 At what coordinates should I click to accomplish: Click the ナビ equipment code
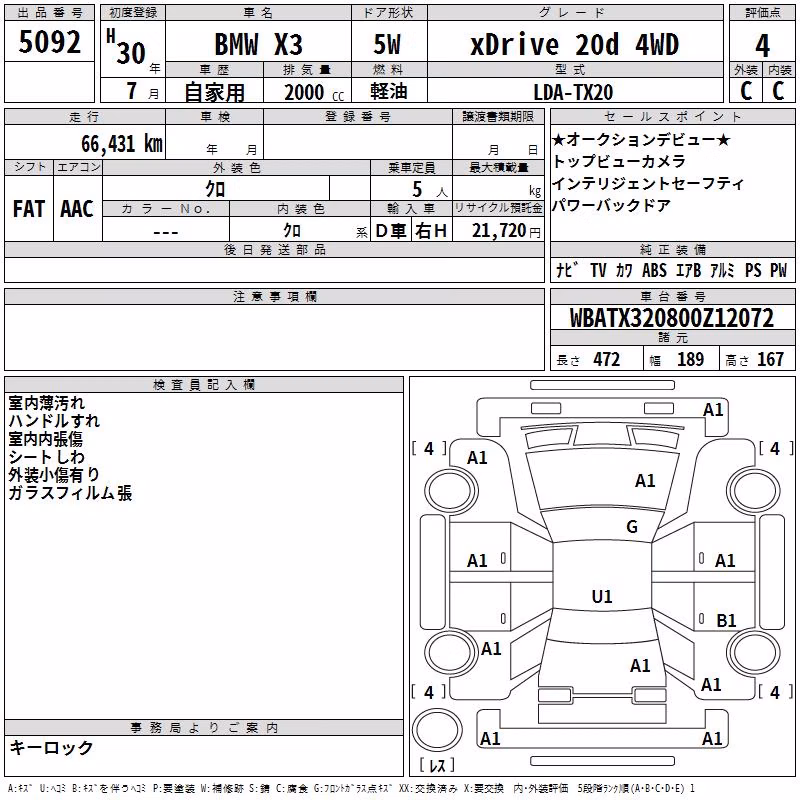(x=567, y=270)
